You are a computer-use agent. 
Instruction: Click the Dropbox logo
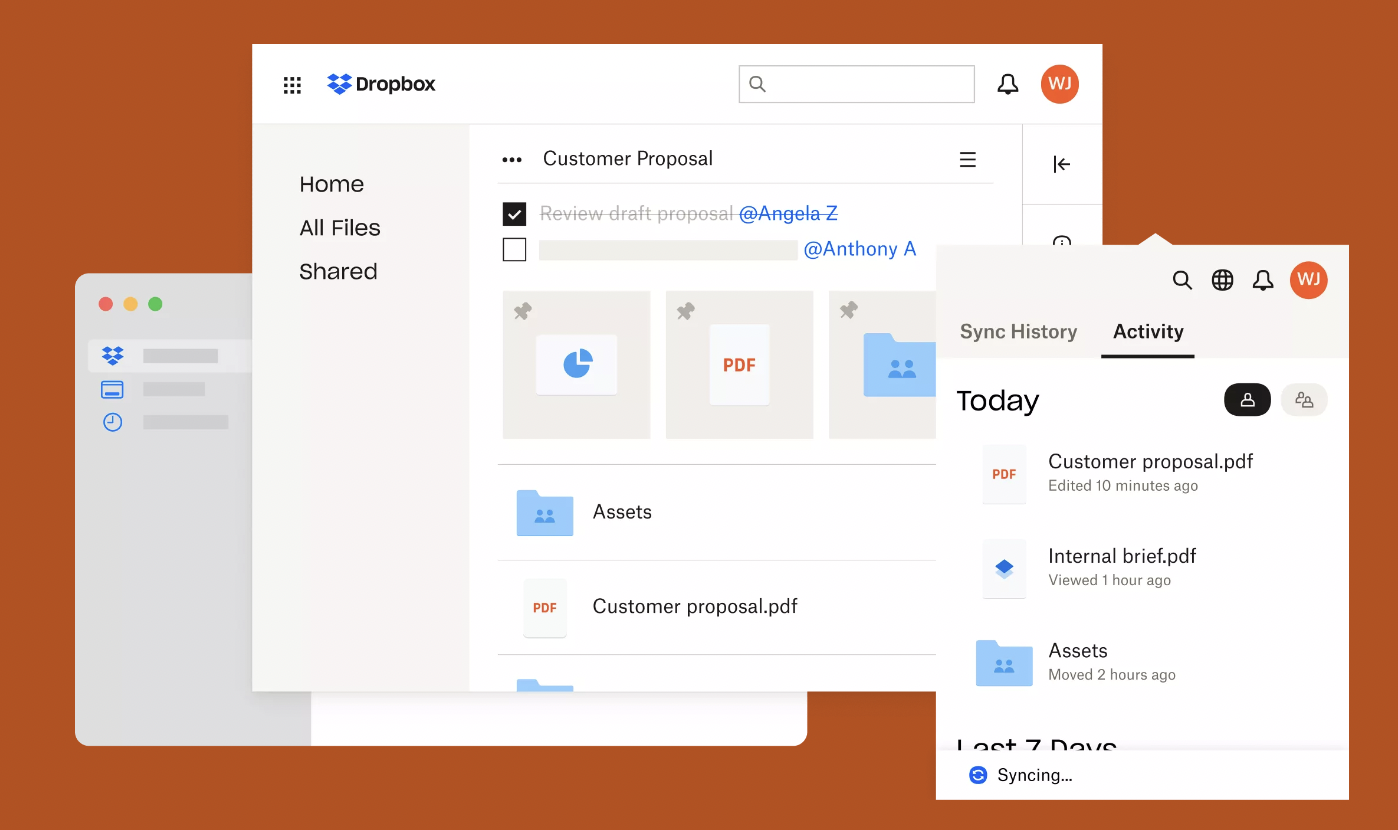[381, 84]
